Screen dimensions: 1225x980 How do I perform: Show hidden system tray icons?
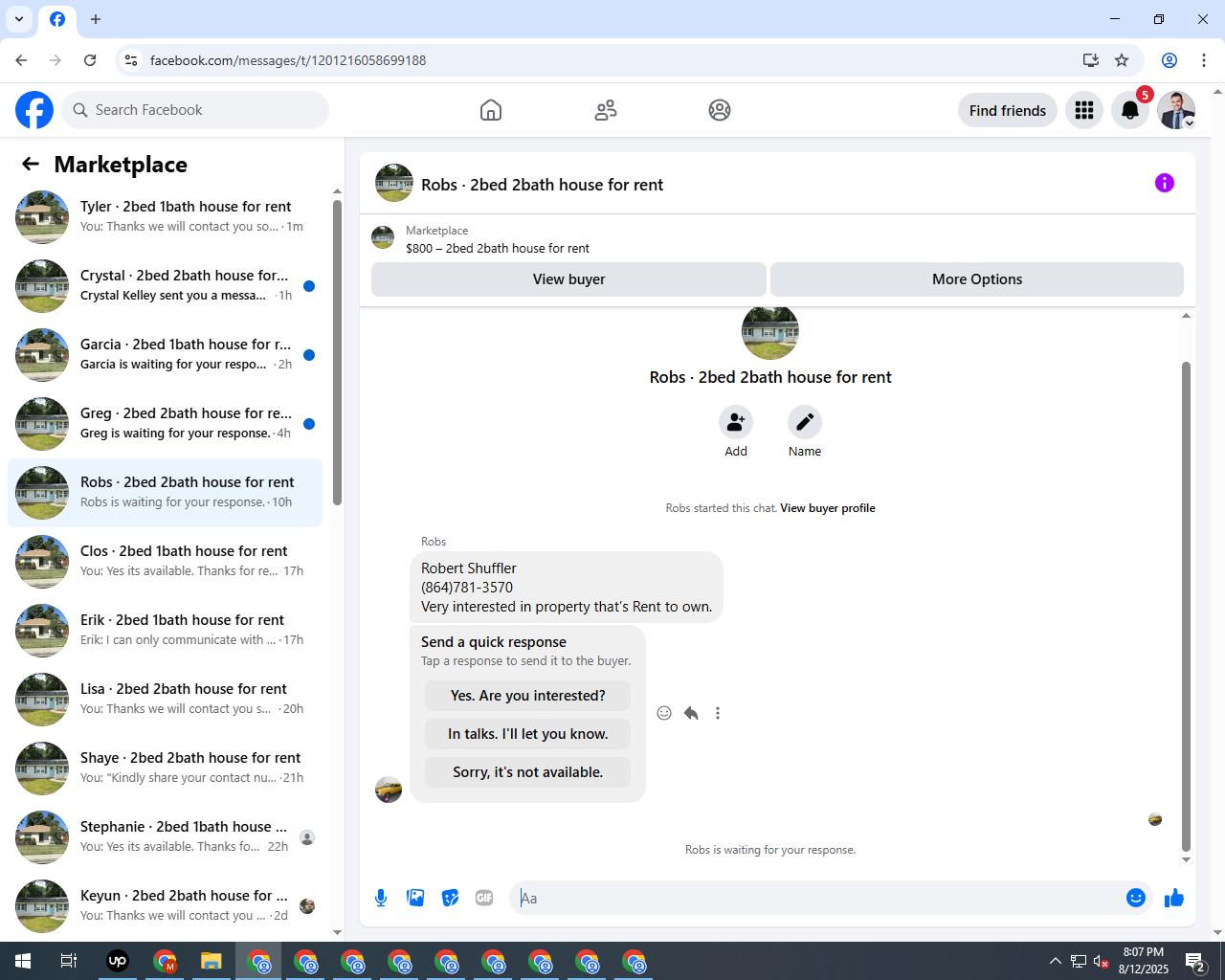point(1055,961)
